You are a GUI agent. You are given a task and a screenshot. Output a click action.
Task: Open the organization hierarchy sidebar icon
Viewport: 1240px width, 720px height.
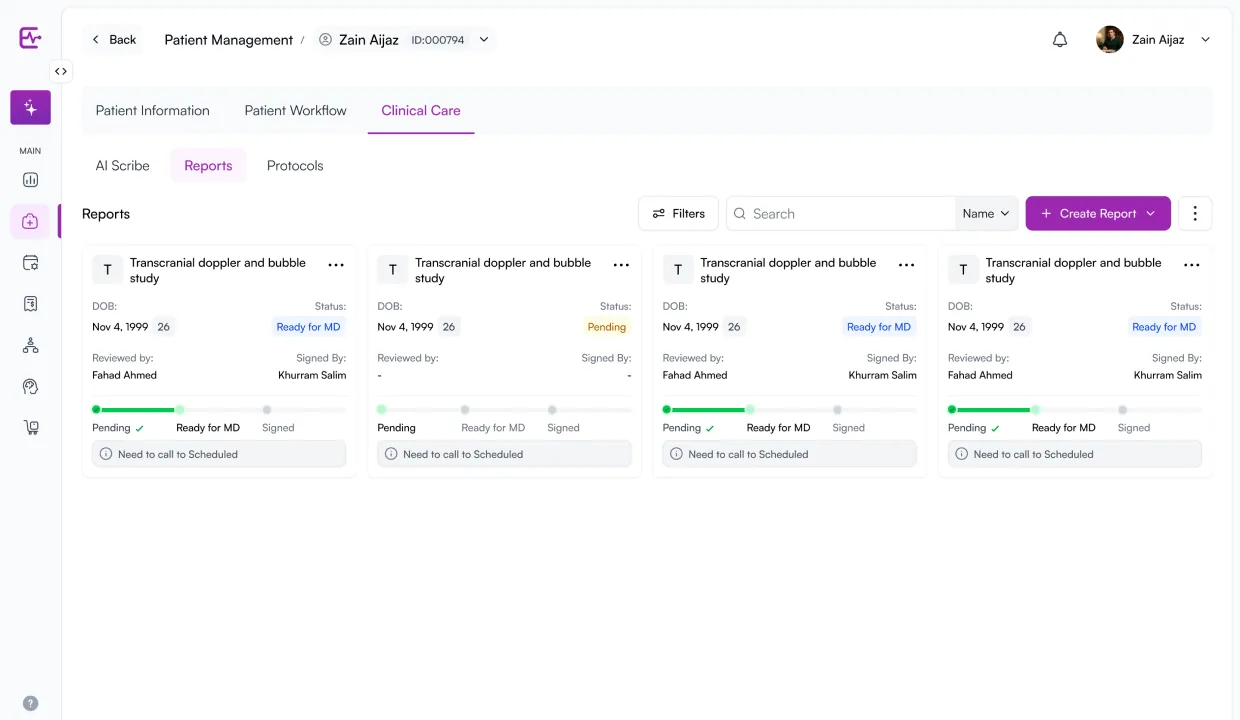click(30, 346)
